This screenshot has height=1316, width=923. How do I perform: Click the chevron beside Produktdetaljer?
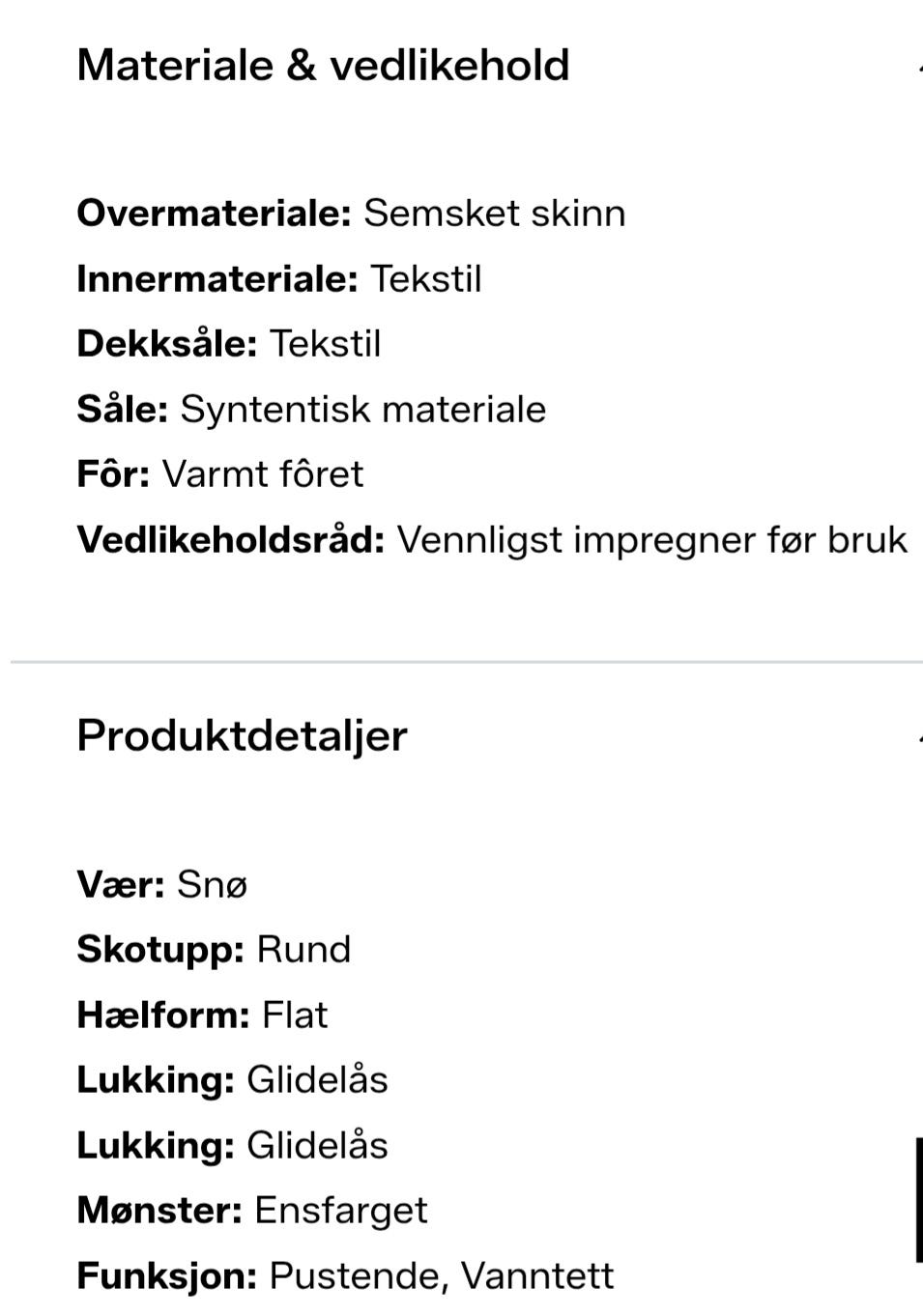pos(918,737)
